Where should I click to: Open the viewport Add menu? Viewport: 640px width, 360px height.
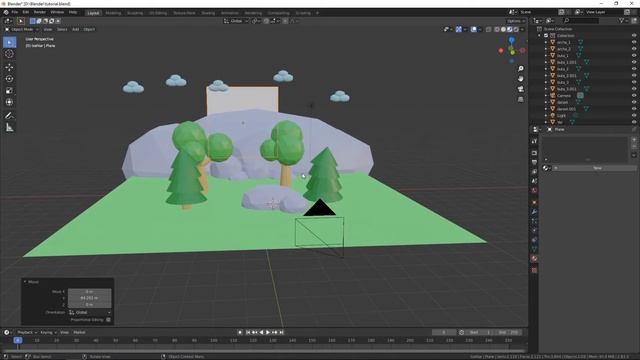point(76,29)
